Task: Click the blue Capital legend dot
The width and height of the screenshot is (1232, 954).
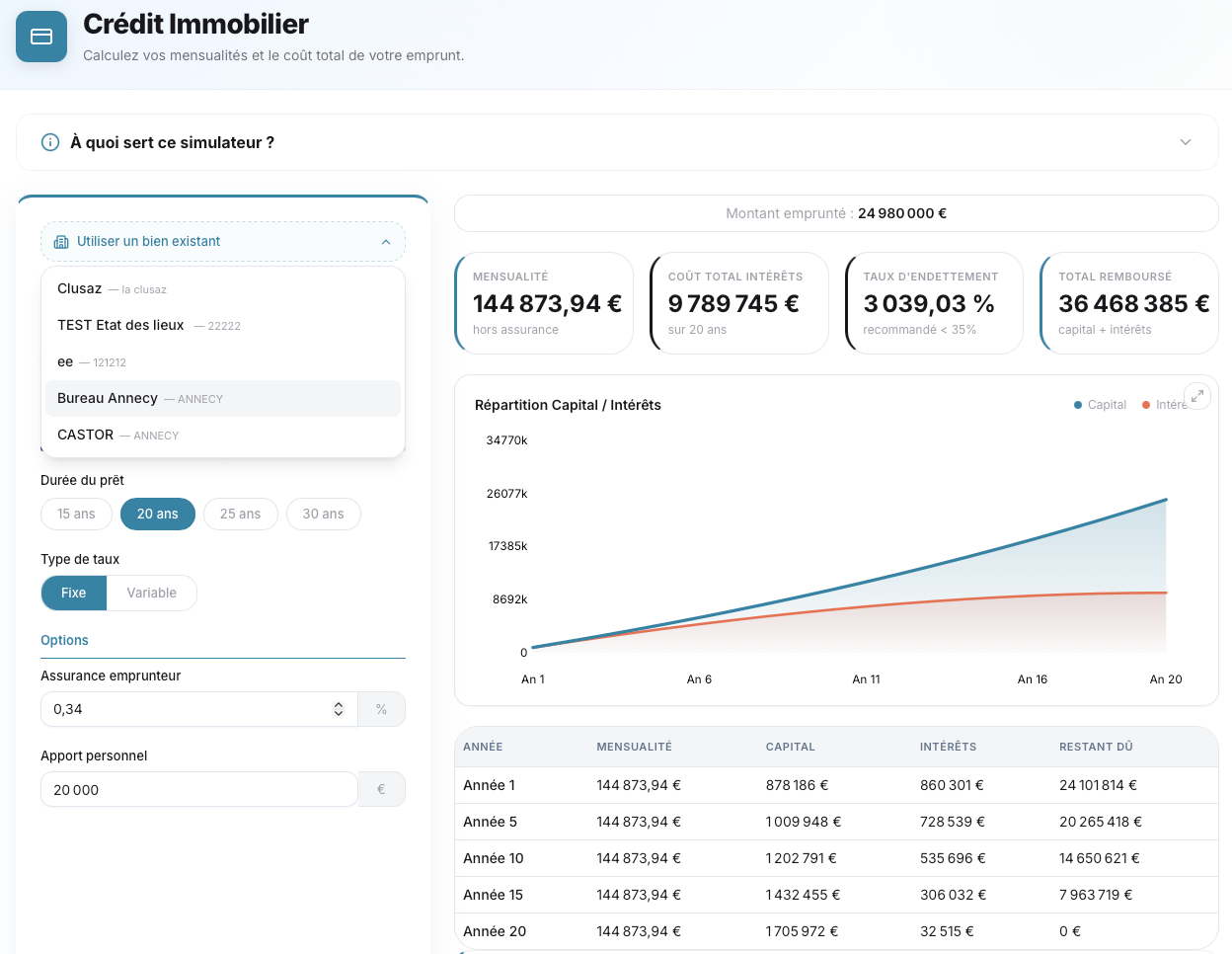Action: (1076, 404)
